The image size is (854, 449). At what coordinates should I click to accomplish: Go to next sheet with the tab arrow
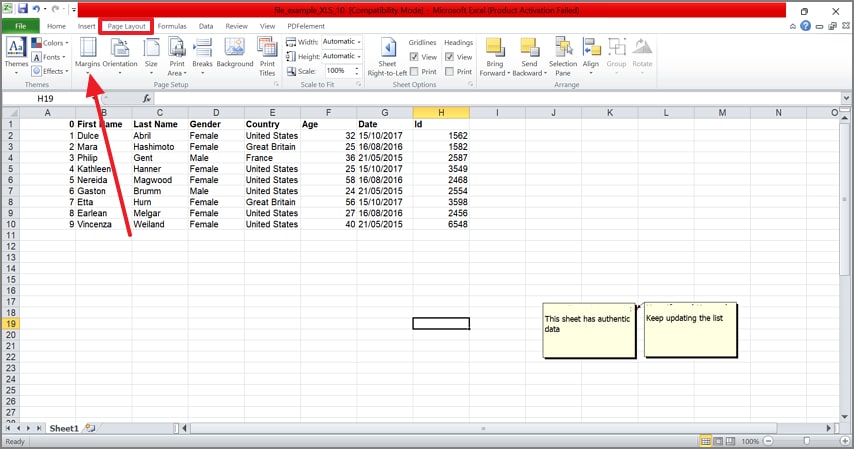[28, 428]
